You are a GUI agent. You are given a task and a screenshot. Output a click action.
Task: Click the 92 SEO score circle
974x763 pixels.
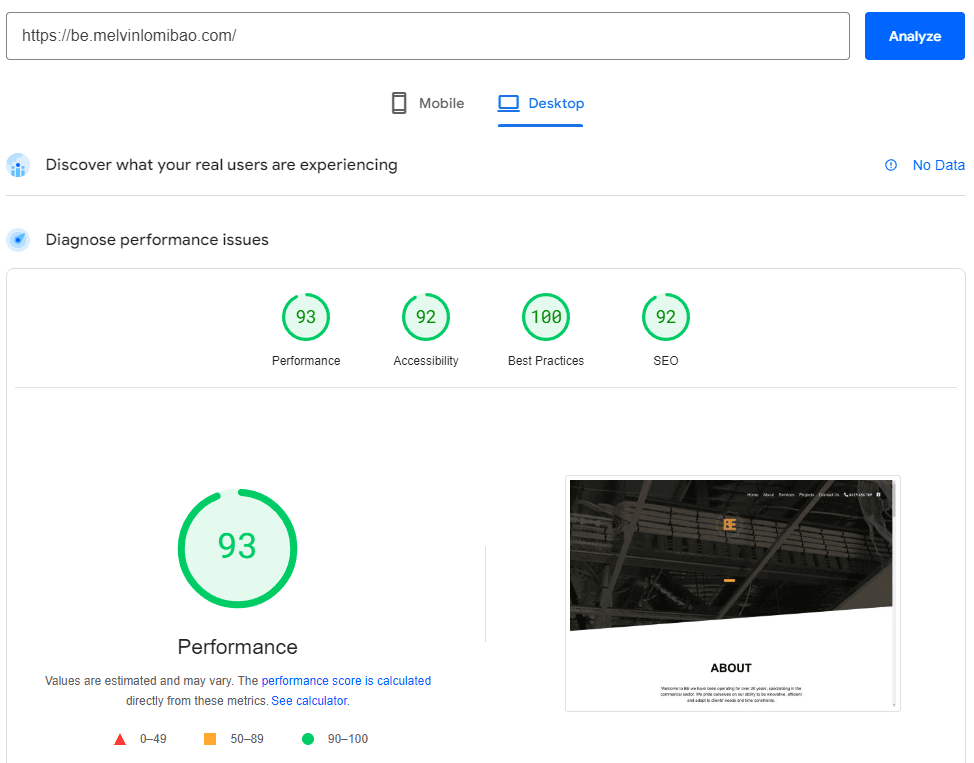click(666, 316)
